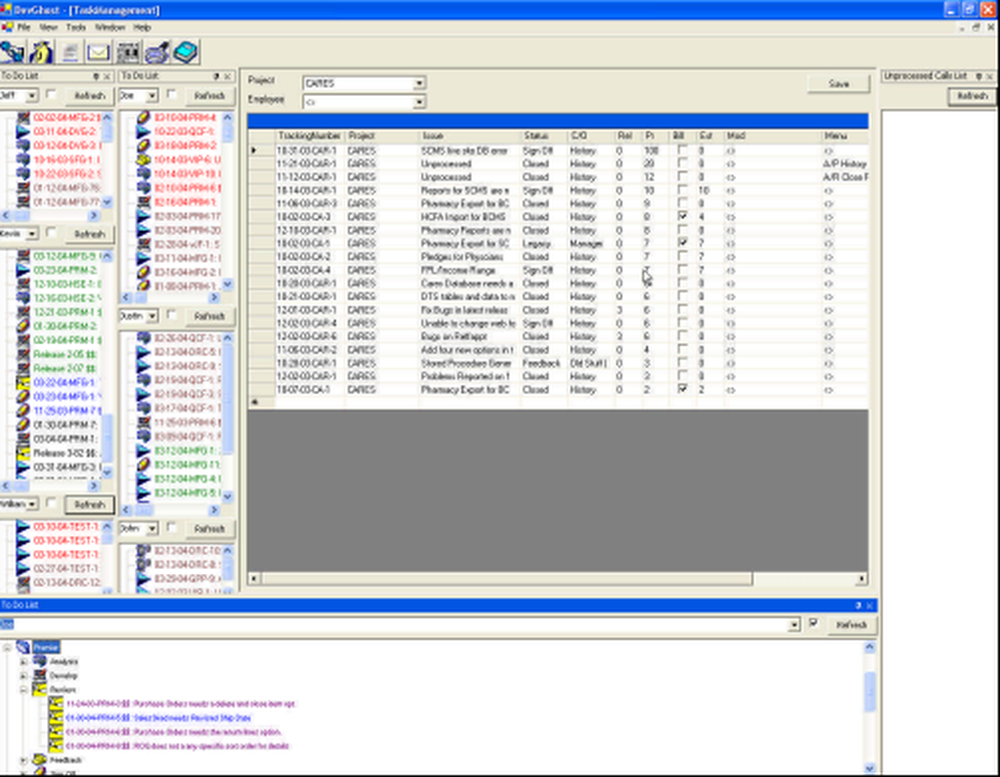
Task: Click the Unprocessed Calls List Refresh button
Action: pyautogui.click(x=972, y=95)
